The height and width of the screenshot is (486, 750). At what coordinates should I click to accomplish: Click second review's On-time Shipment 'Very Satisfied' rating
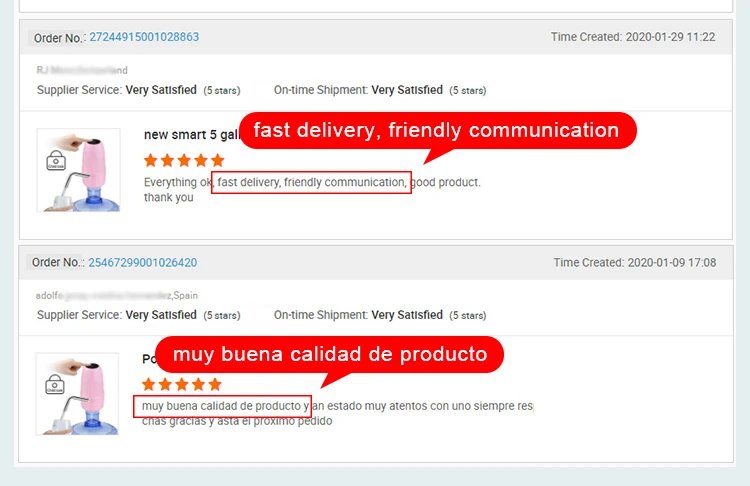[407, 315]
